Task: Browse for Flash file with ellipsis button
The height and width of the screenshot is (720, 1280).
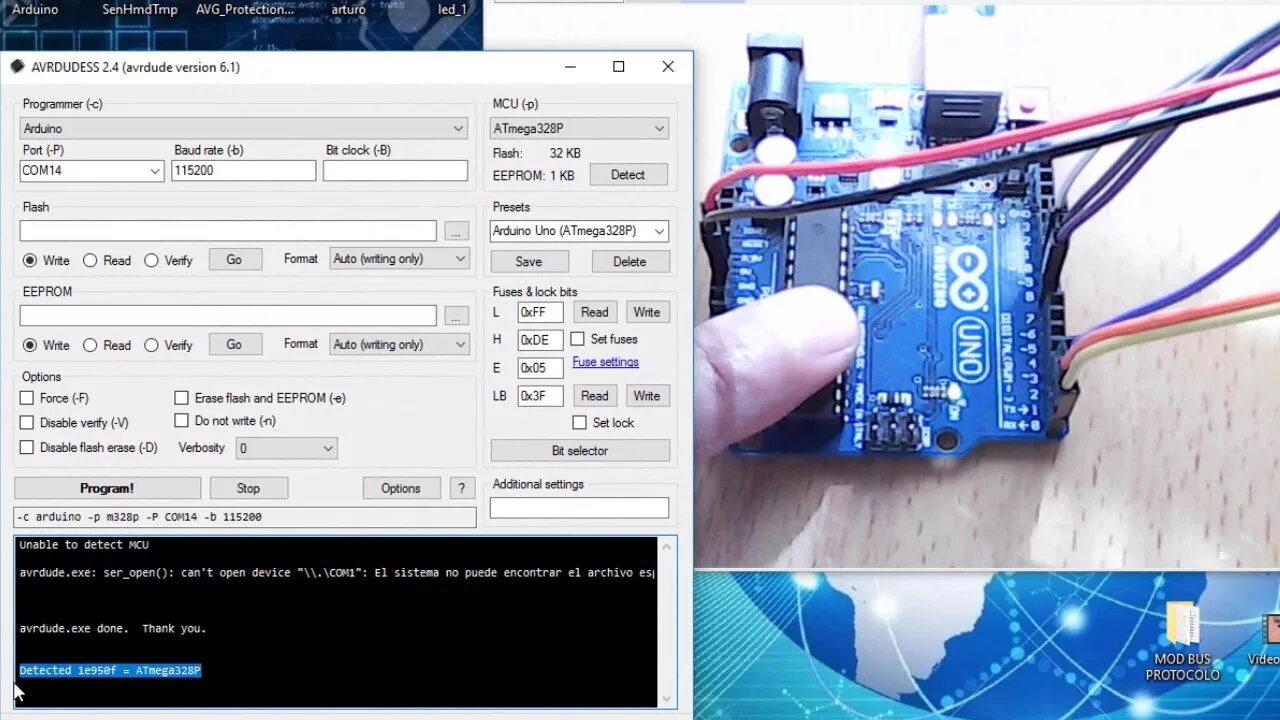Action: click(456, 231)
